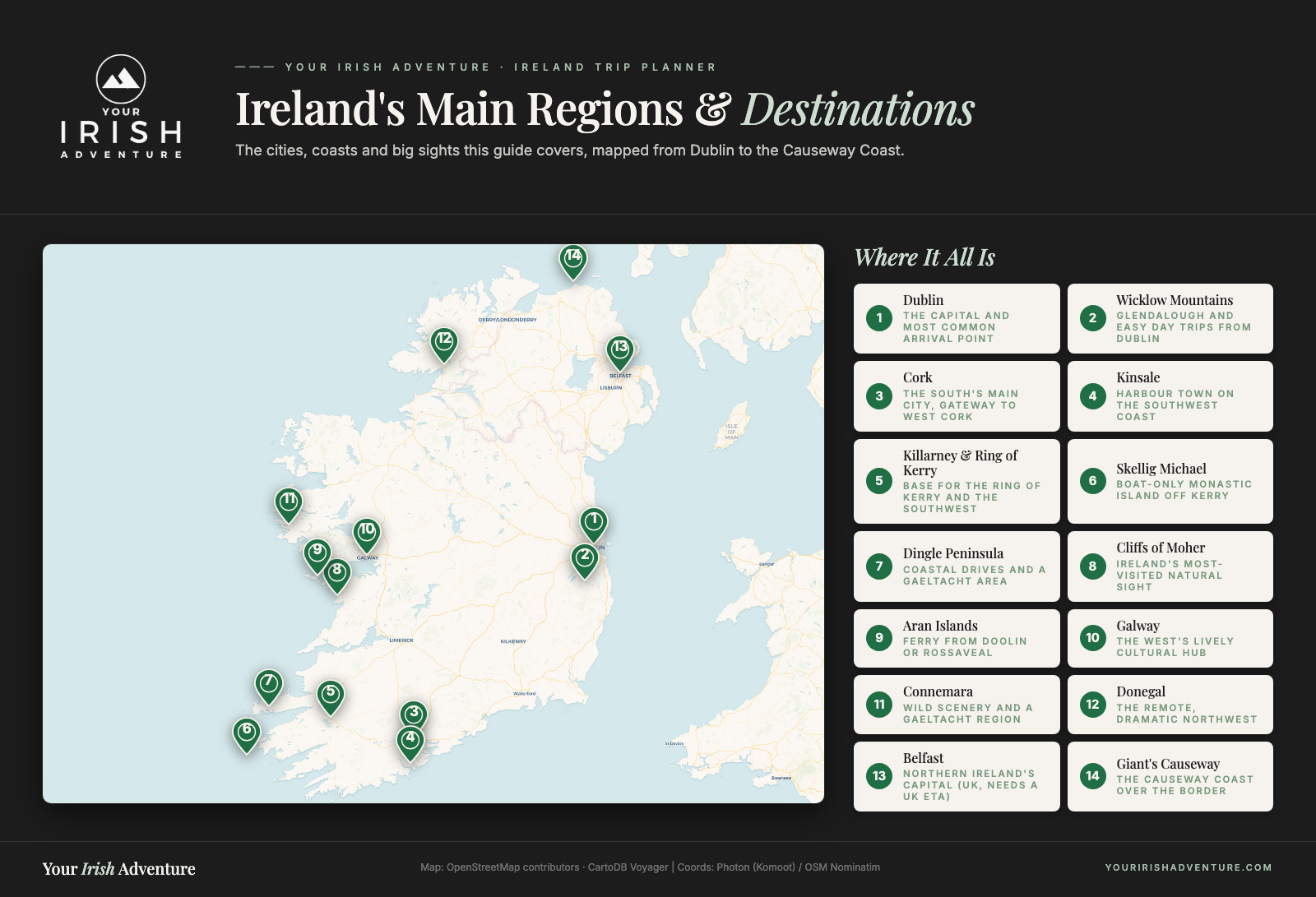Click the Derry/Londonderry label on the map
The image size is (1316, 897).
[x=507, y=320]
